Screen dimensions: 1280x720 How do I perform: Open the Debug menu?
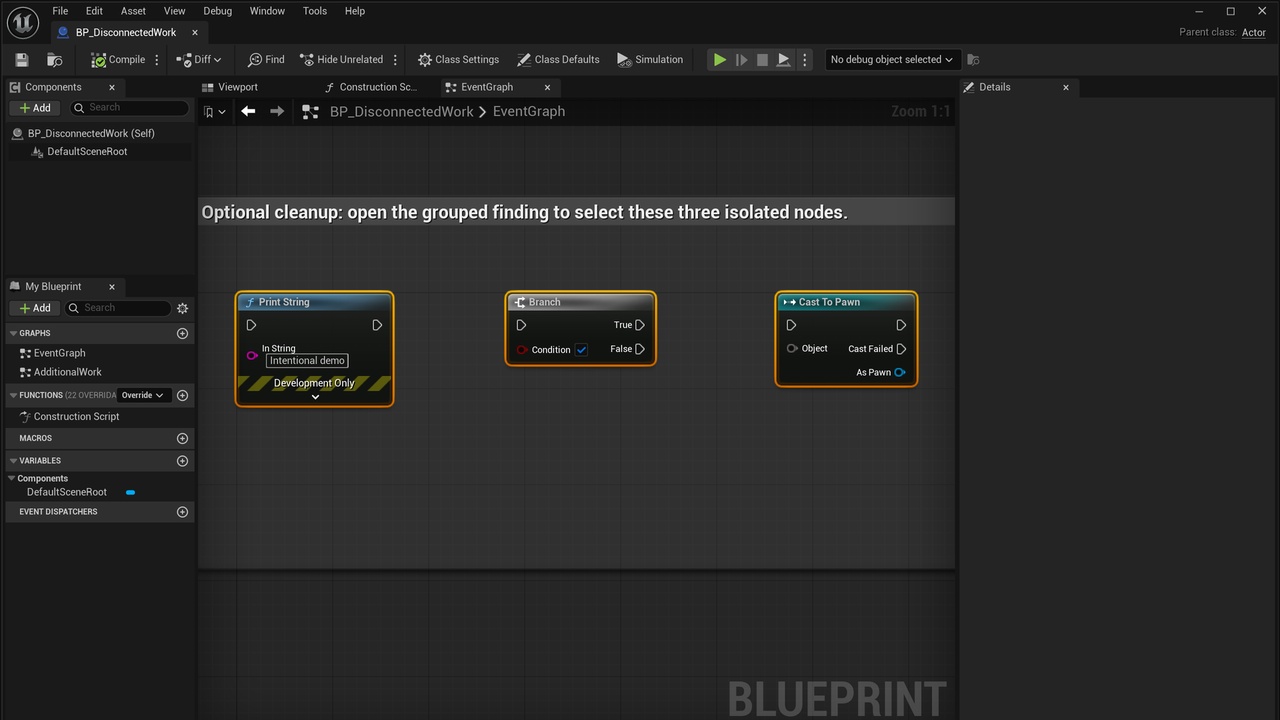coord(217,11)
